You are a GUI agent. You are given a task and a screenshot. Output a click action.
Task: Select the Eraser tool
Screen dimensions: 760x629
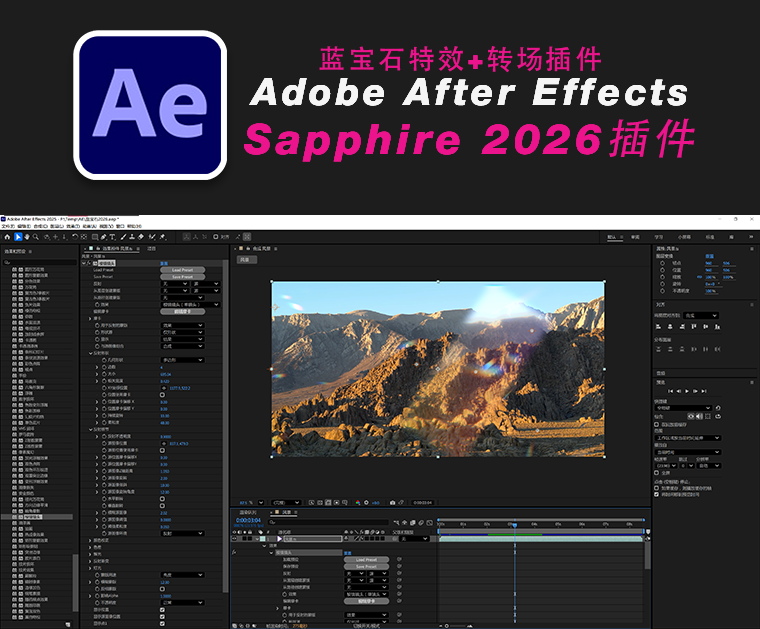click(x=141, y=237)
